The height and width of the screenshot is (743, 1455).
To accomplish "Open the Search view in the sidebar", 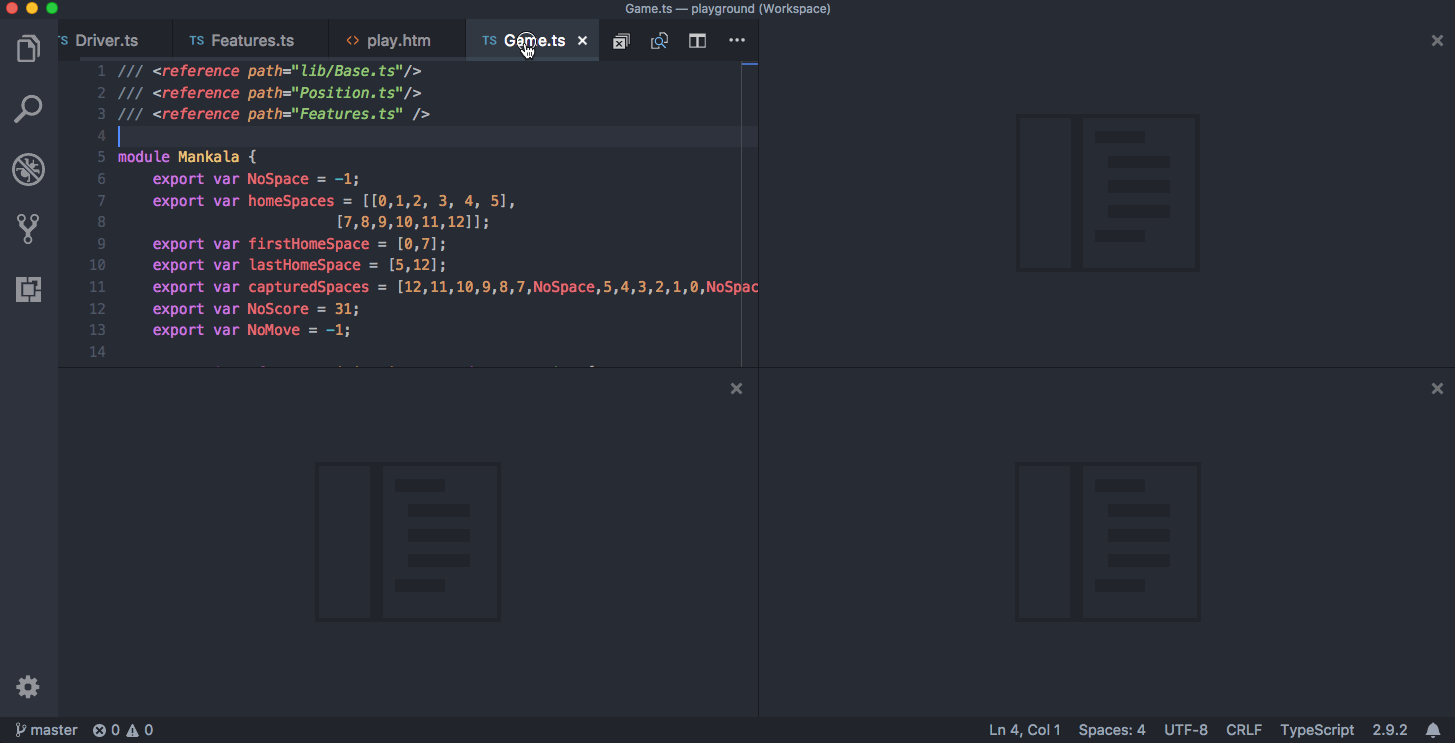I will coord(28,108).
